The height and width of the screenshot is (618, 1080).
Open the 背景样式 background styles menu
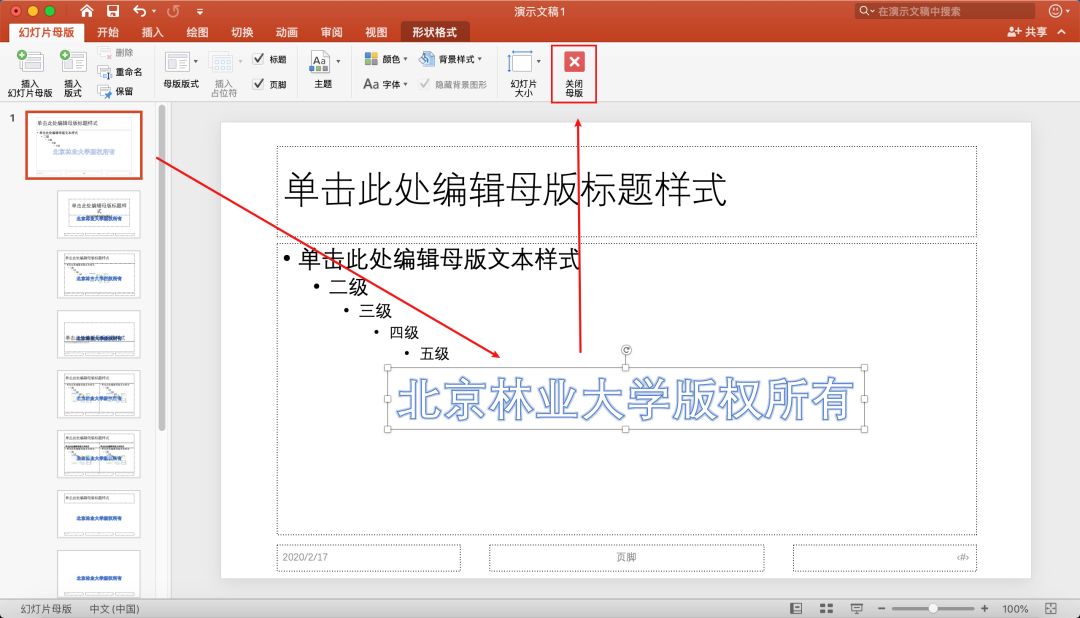point(450,59)
